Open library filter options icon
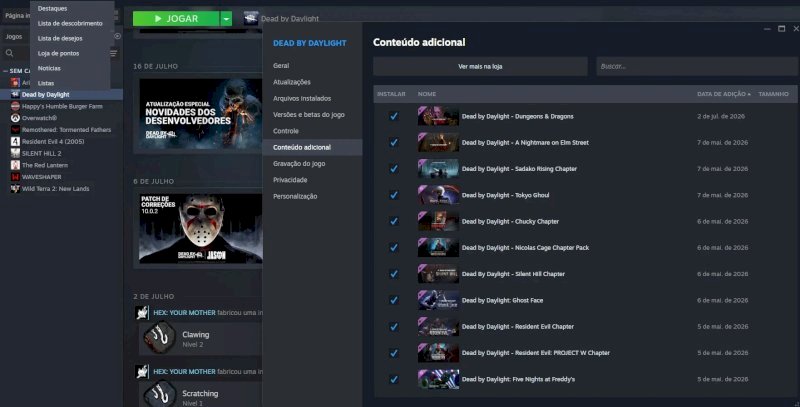This screenshot has height=407, width=800. 113,53
